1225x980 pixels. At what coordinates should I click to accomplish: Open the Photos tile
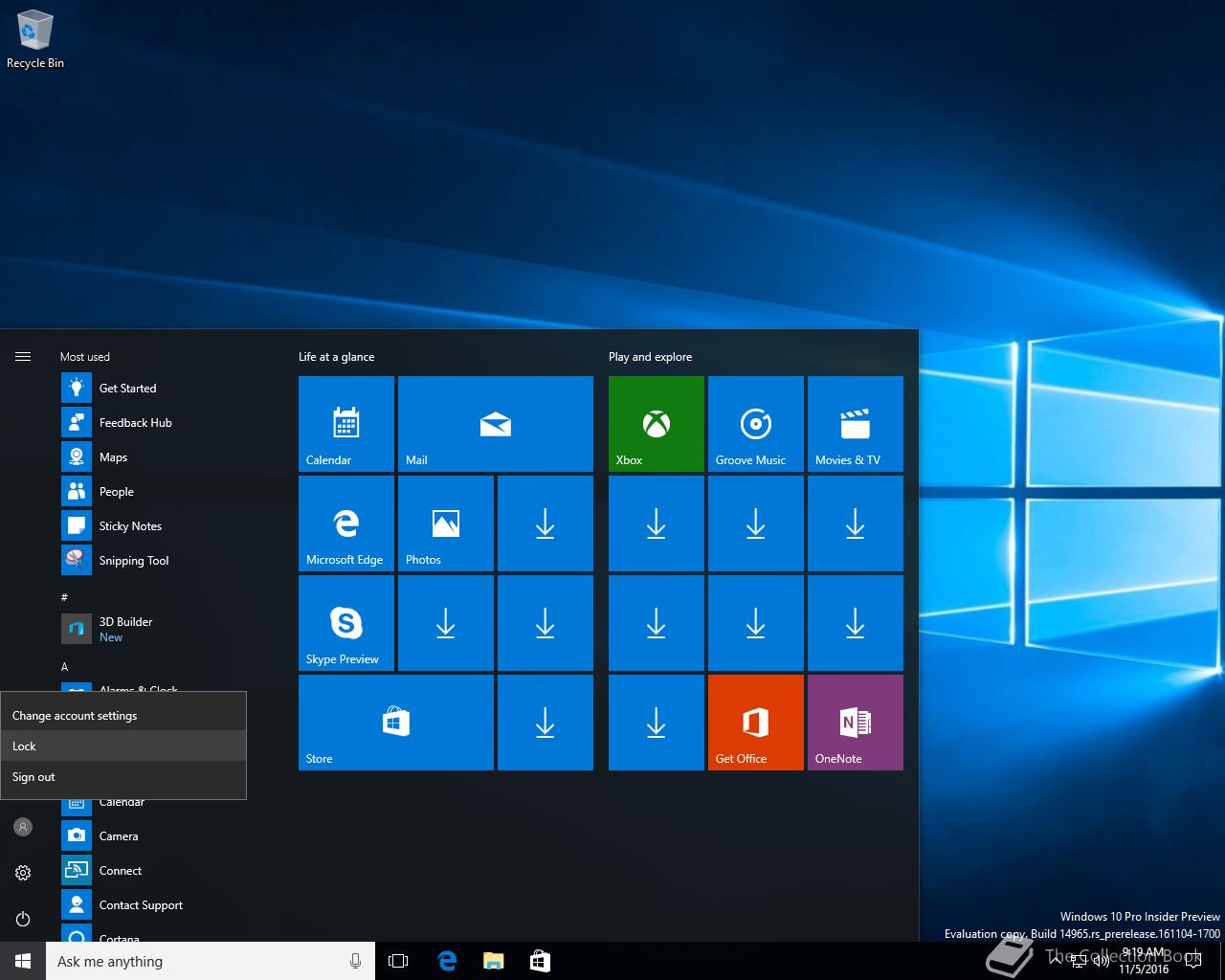pyautogui.click(x=445, y=523)
